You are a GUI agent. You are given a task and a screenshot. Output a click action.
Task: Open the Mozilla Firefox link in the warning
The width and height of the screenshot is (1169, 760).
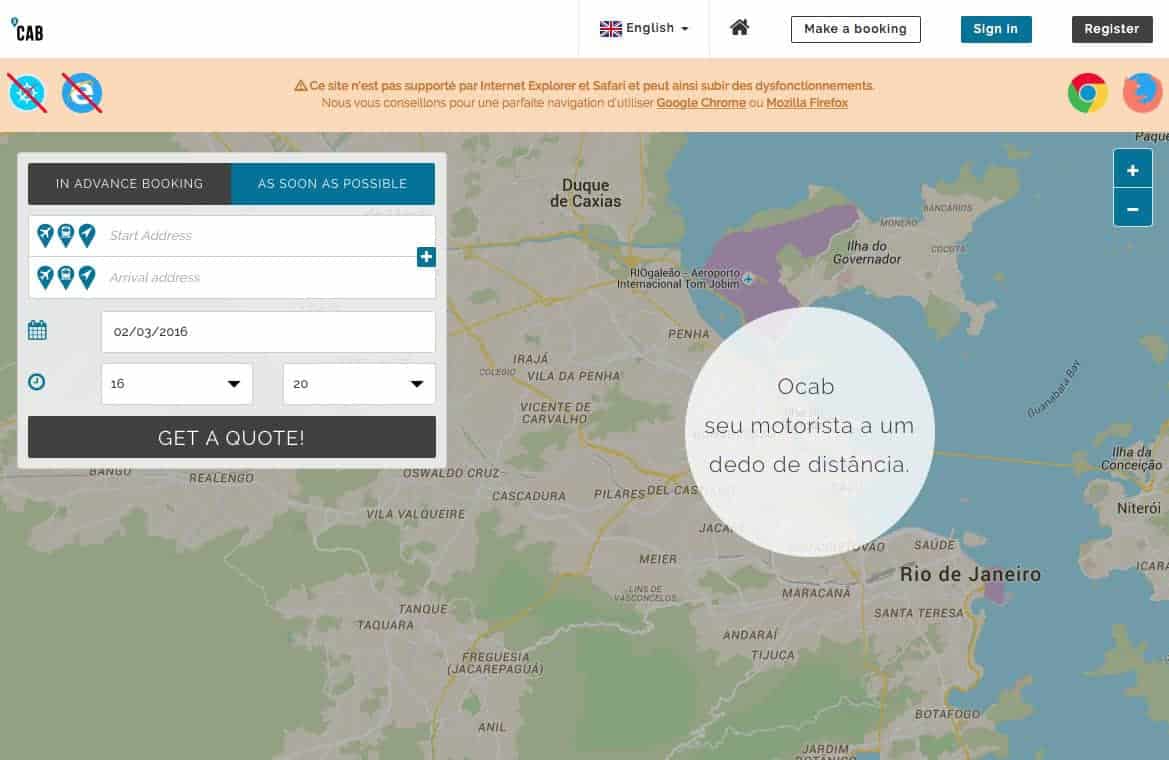[x=807, y=103]
